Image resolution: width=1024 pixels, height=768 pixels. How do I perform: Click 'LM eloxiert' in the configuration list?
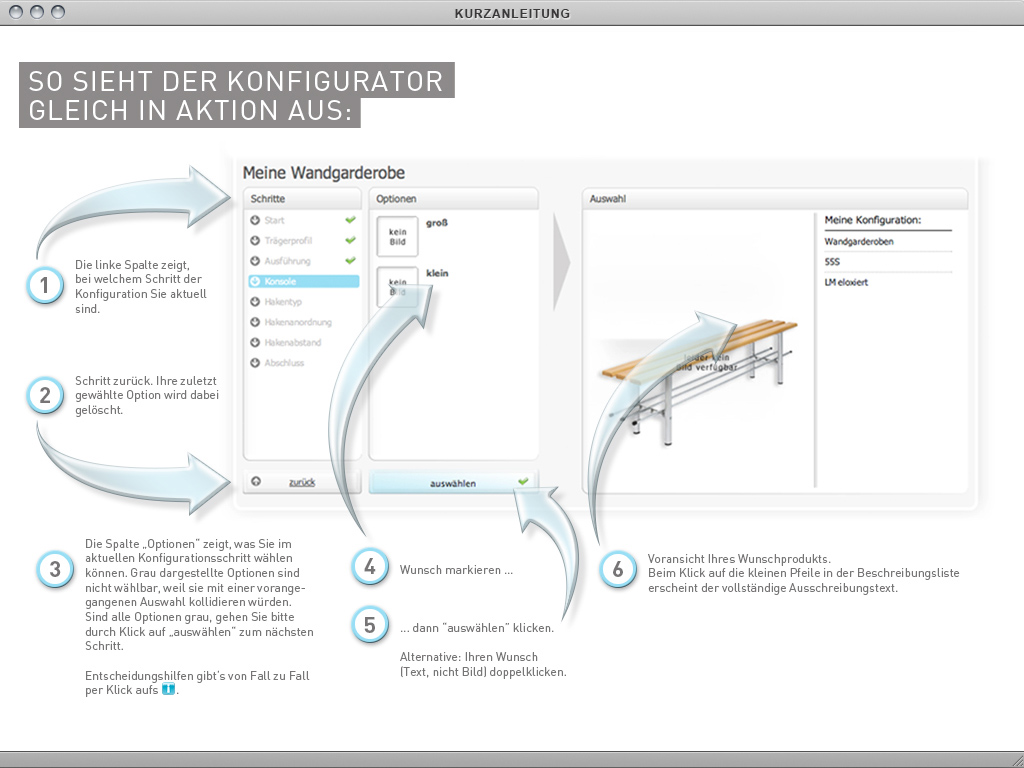click(x=846, y=282)
